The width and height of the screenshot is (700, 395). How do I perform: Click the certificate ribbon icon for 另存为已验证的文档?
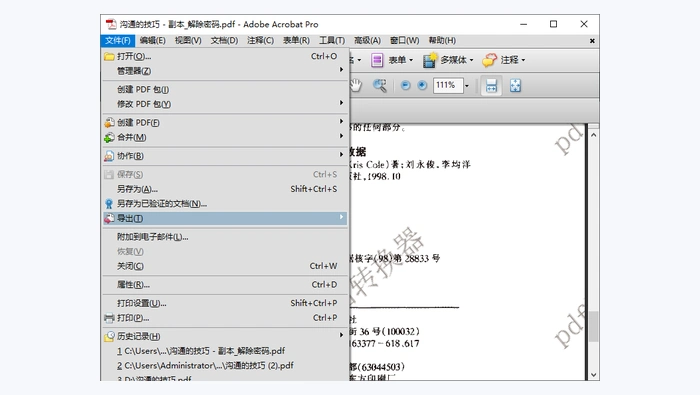109,204
